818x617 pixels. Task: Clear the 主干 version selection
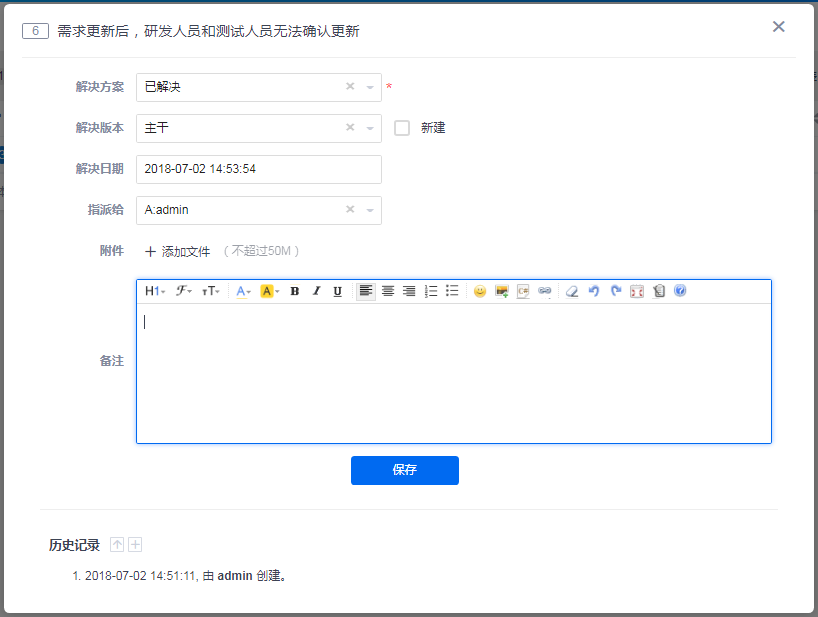click(350, 127)
